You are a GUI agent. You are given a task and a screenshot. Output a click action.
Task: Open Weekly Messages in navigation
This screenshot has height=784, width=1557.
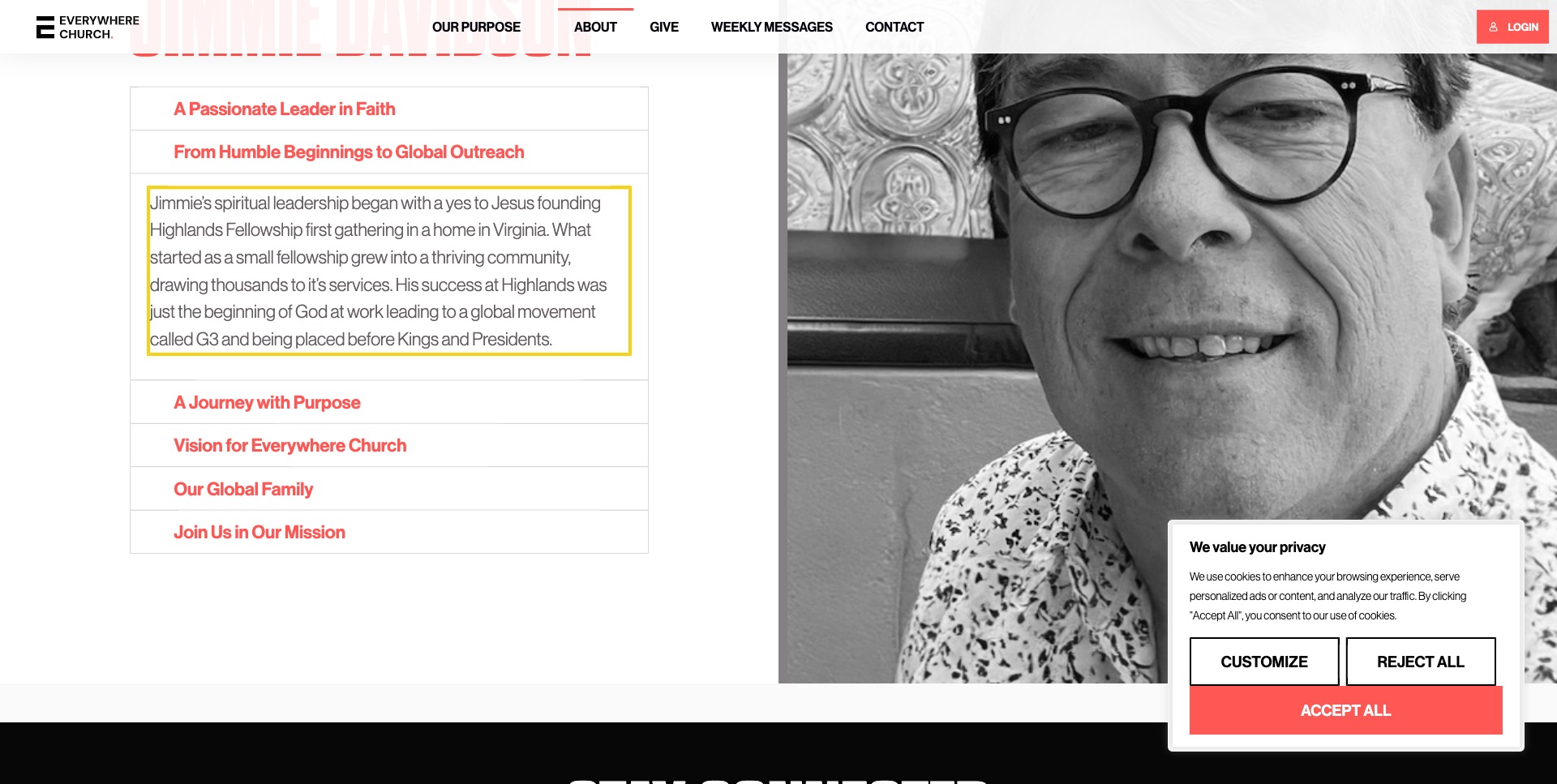click(x=772, y=27)
